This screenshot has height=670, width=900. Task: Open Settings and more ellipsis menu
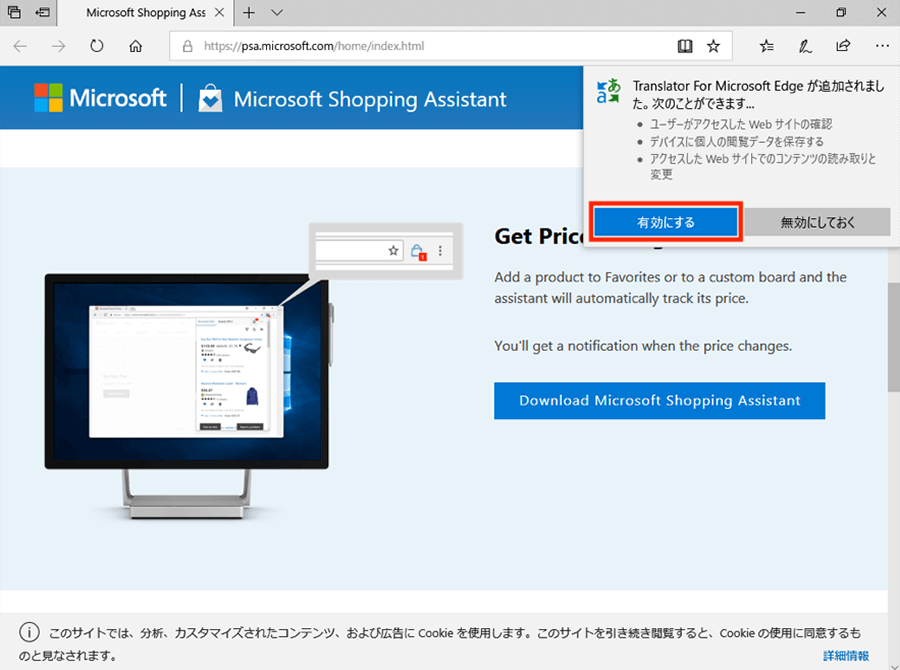coord(882,46)
